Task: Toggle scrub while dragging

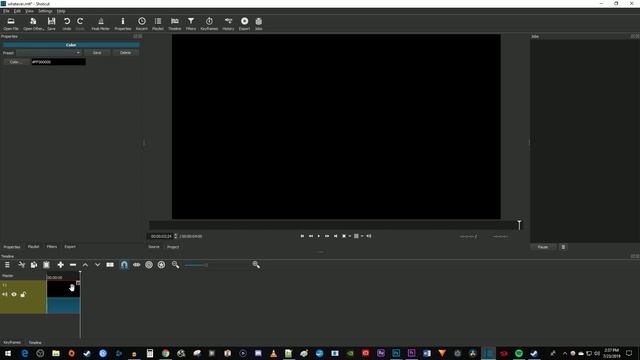Action: tap(136, 265)
